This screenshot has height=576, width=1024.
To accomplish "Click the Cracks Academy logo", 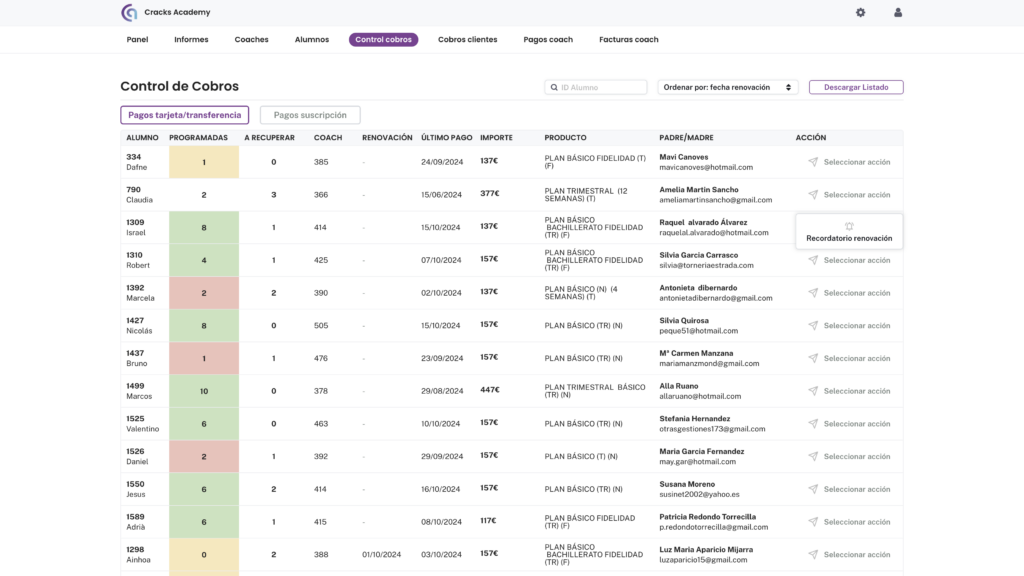I will pyautogui.click(x=129, y=13).
